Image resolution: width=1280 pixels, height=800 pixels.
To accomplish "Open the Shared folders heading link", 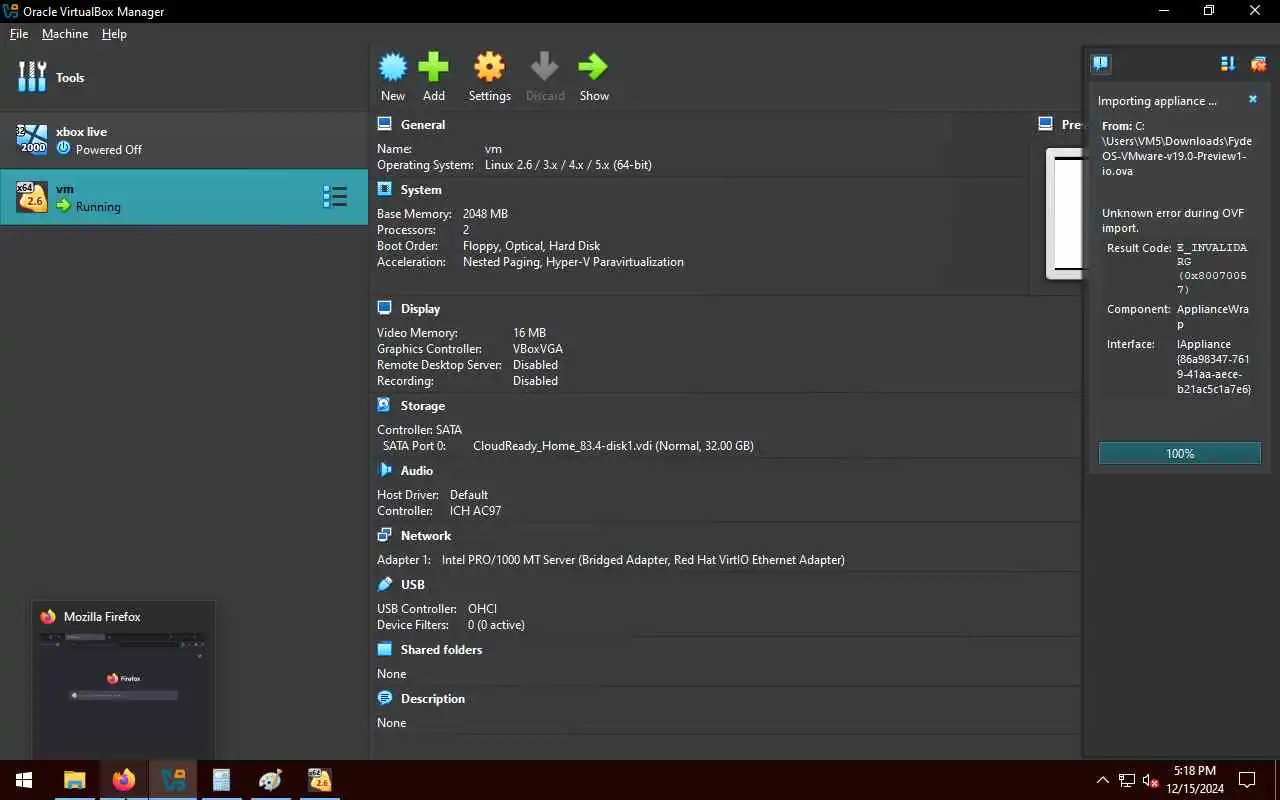I will point(441,650).
